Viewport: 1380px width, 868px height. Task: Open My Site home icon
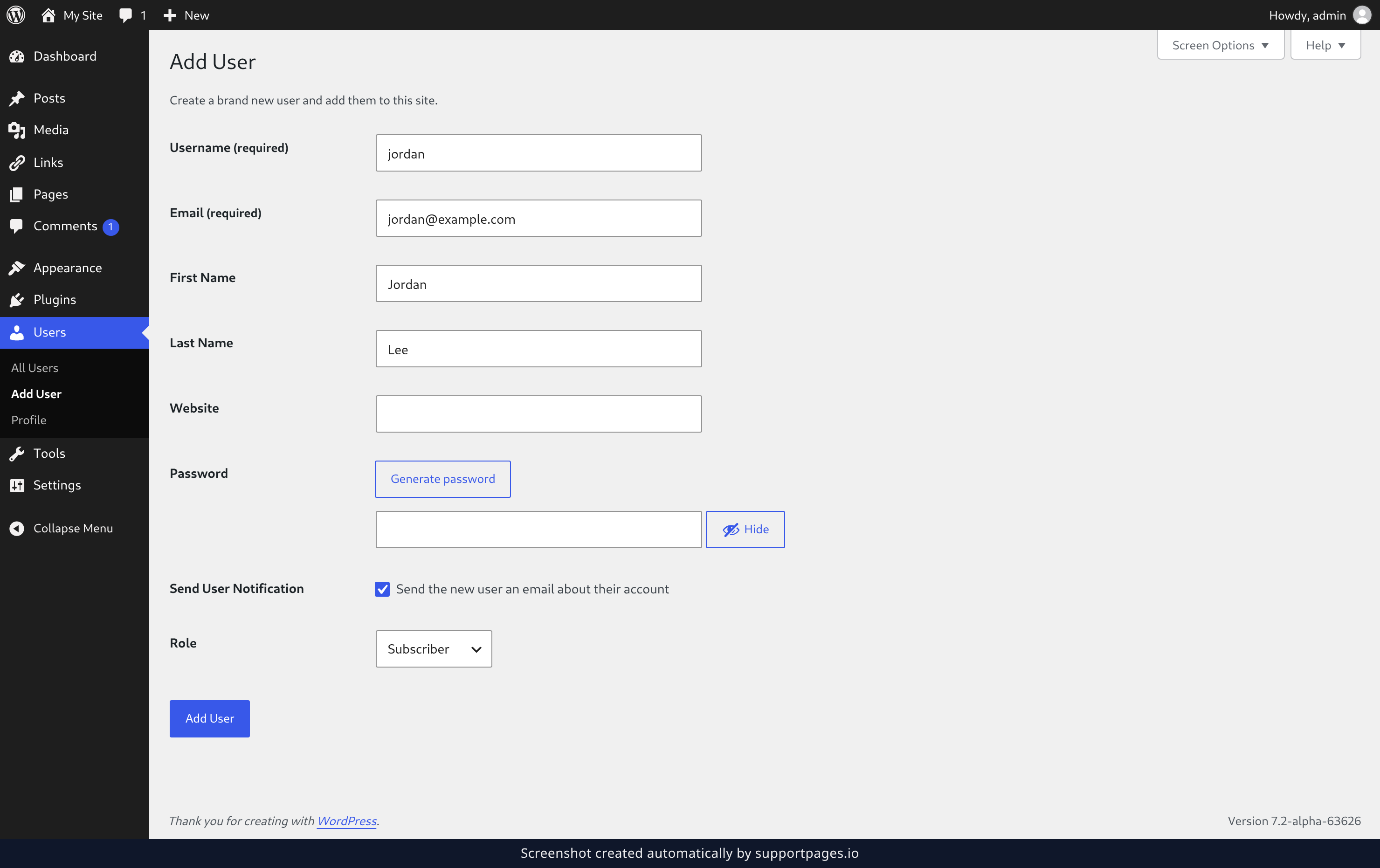tap(48, 15)
